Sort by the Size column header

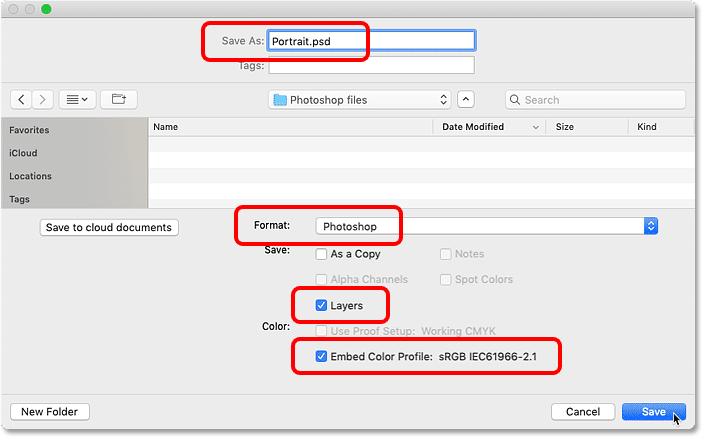[x=565, y=127]
